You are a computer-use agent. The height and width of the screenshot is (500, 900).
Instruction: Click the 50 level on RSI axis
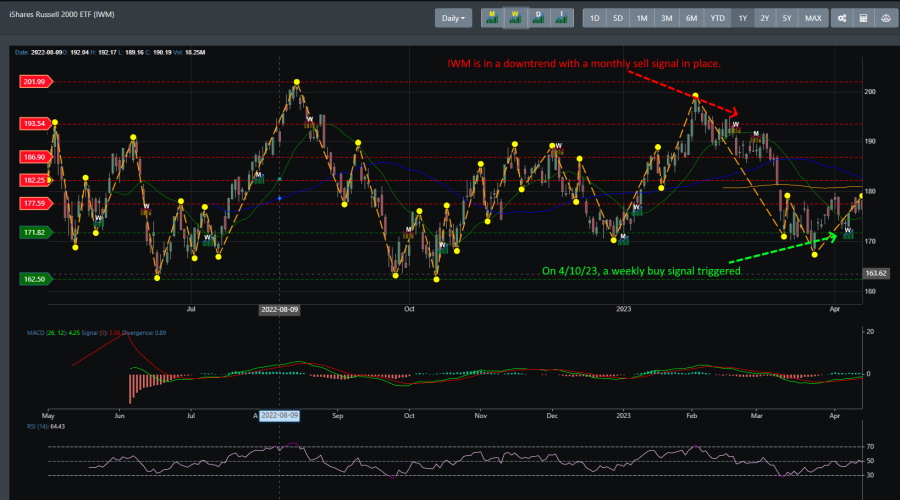(x=870, y=461)
